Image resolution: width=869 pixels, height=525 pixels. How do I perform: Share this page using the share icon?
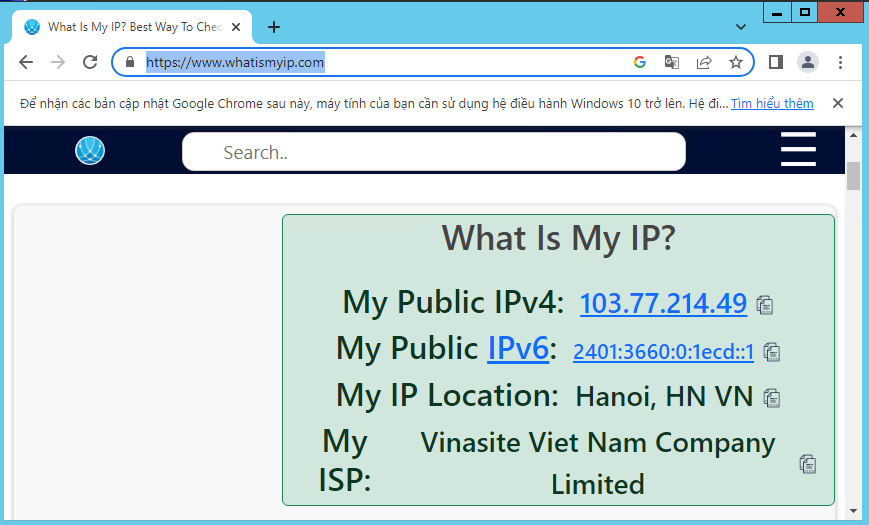pyautogui.click(x=704, y=62)
